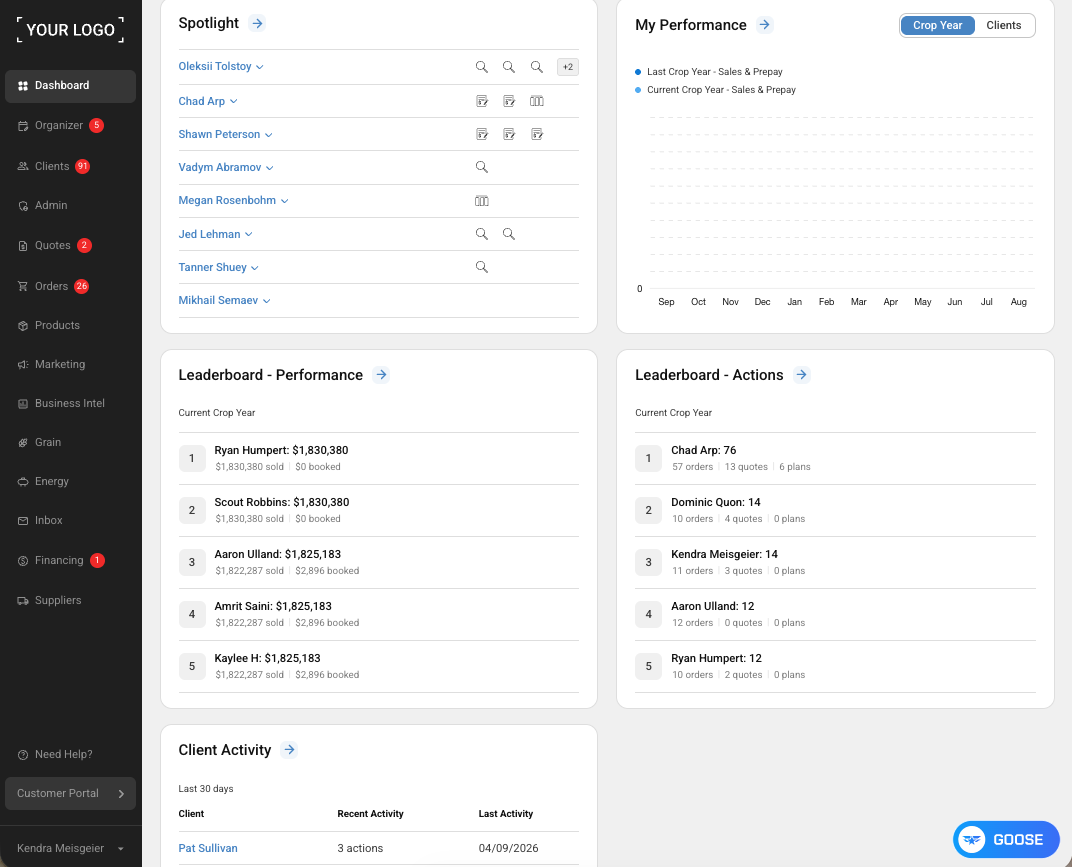Expand Megan Rosenbohm dropdown
This screenshot has width=1072, height=867.
click(233, 200)
